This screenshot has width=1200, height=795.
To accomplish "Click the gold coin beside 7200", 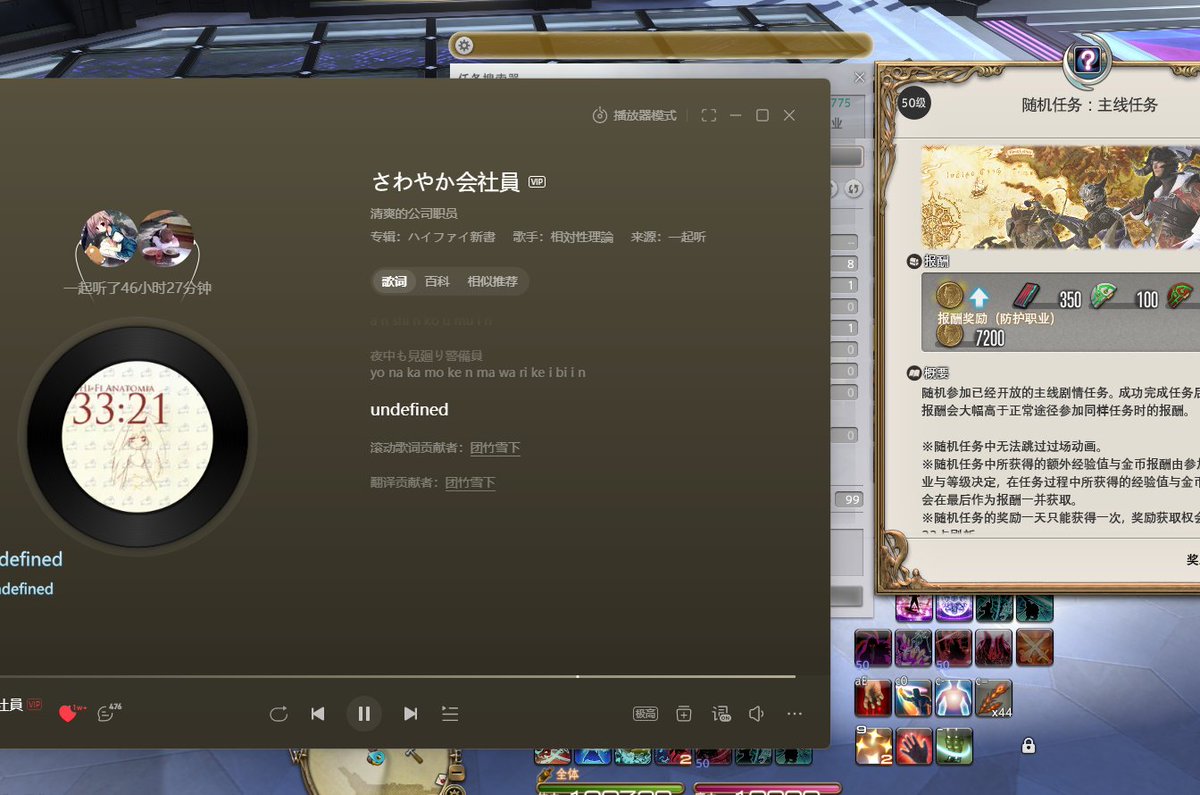I will coord(949,336).
